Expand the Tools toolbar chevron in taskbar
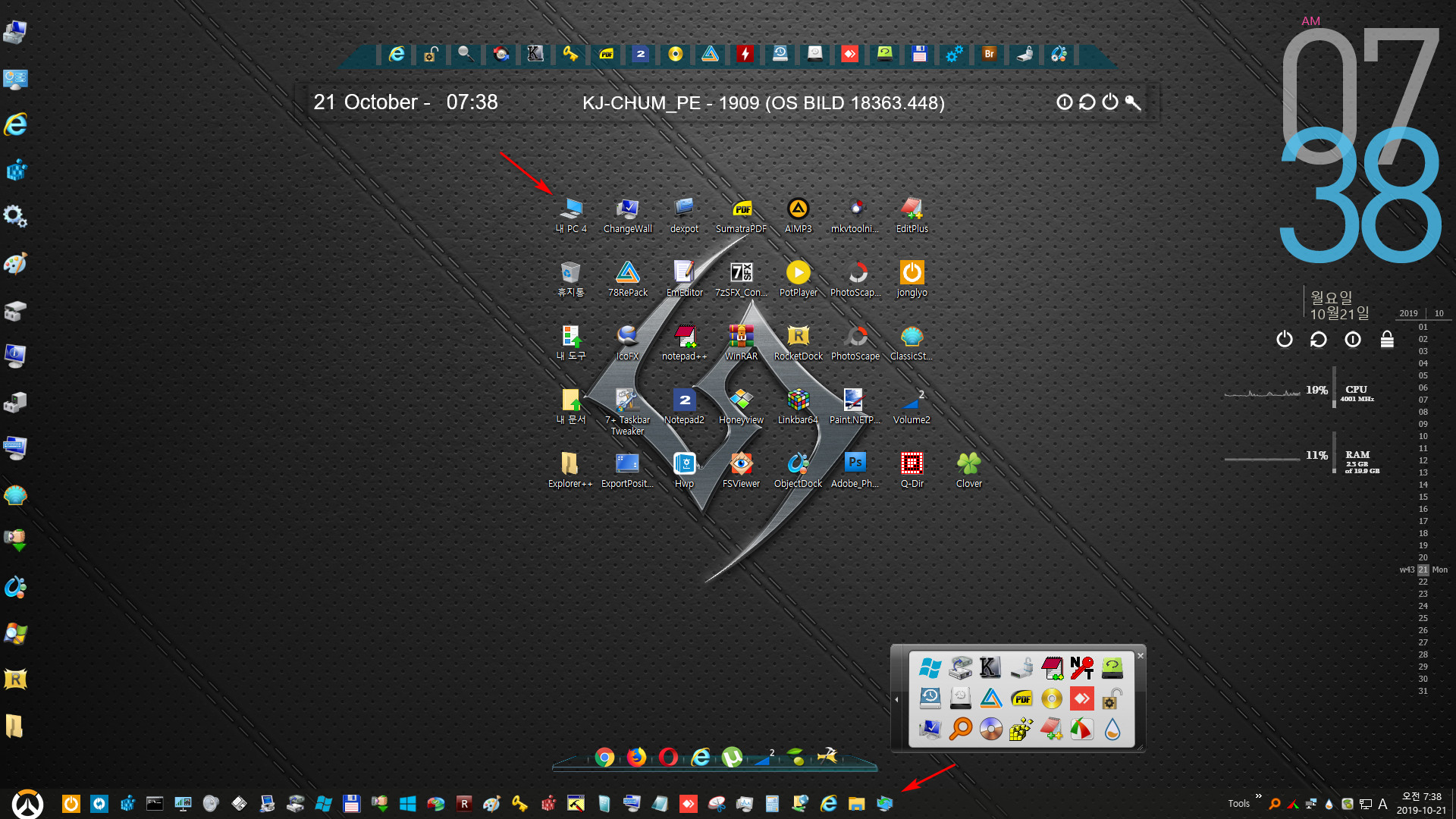 pos(1259,795)
